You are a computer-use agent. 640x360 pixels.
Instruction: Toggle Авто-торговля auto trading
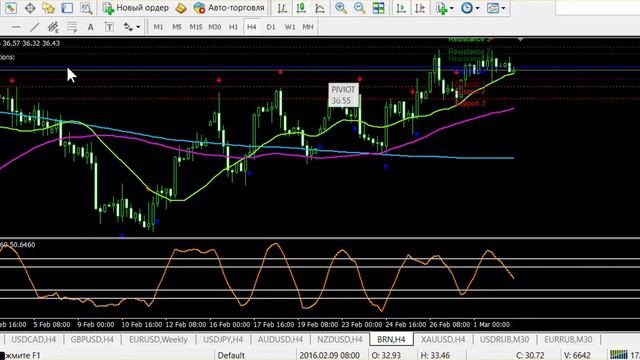point(229,8)
